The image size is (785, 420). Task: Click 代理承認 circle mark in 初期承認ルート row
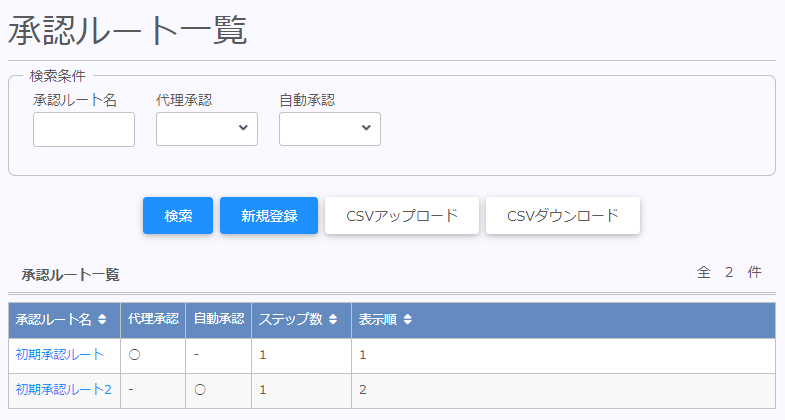pyautogui.click(x=134, y=355)
